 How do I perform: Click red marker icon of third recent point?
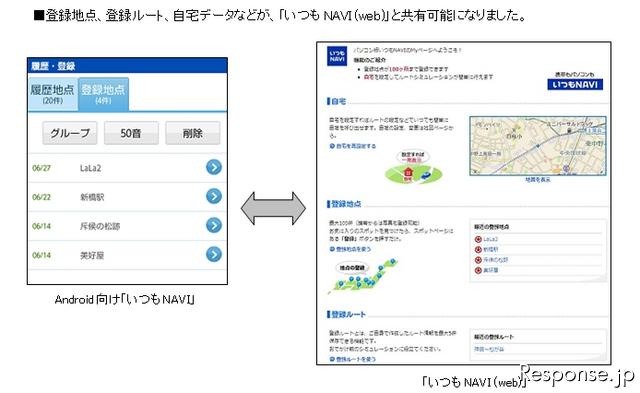[x=478, y=260]
